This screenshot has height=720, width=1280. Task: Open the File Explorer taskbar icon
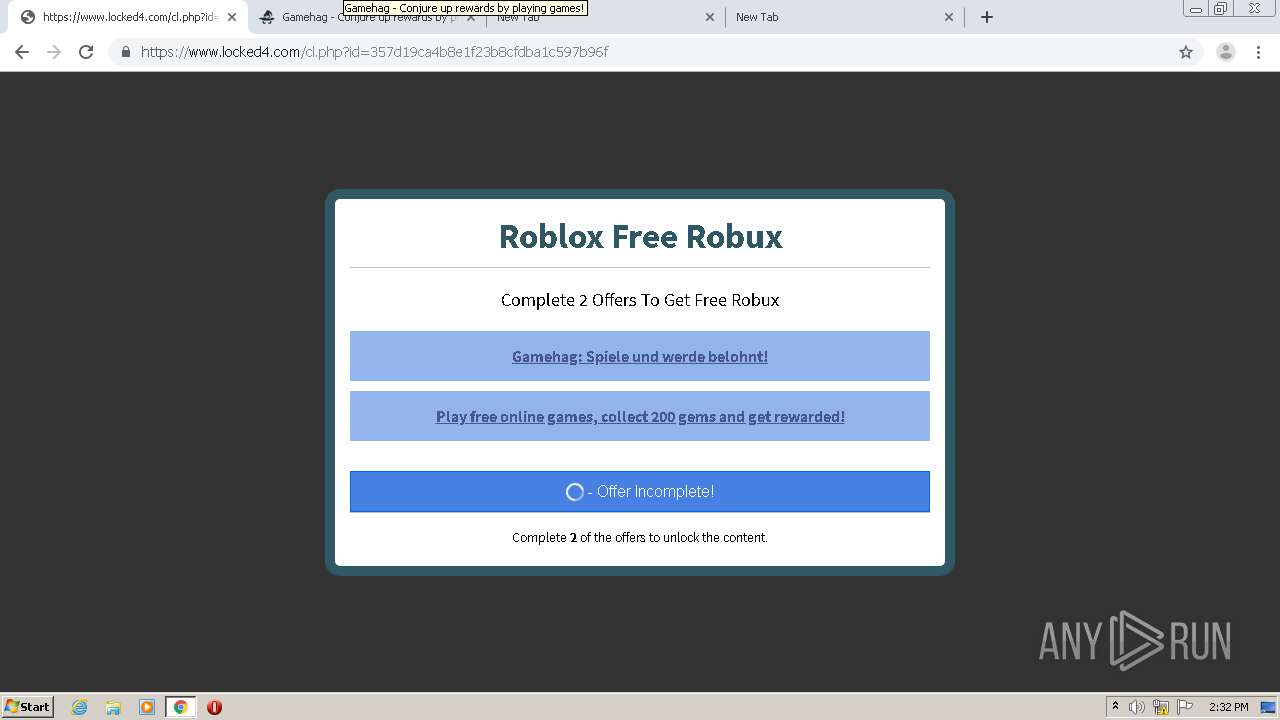click(113, 707)
